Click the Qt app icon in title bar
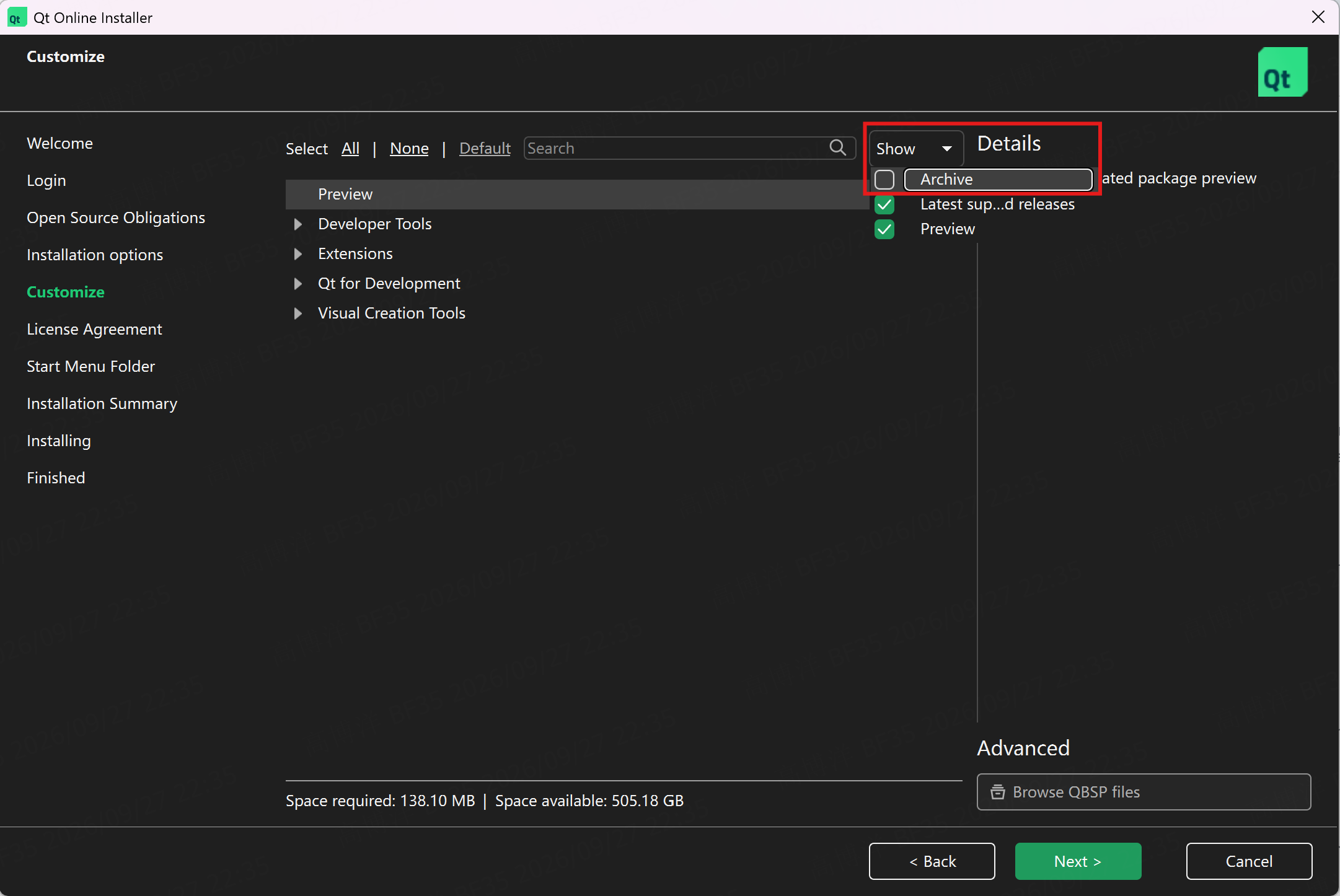 [16, 17]
